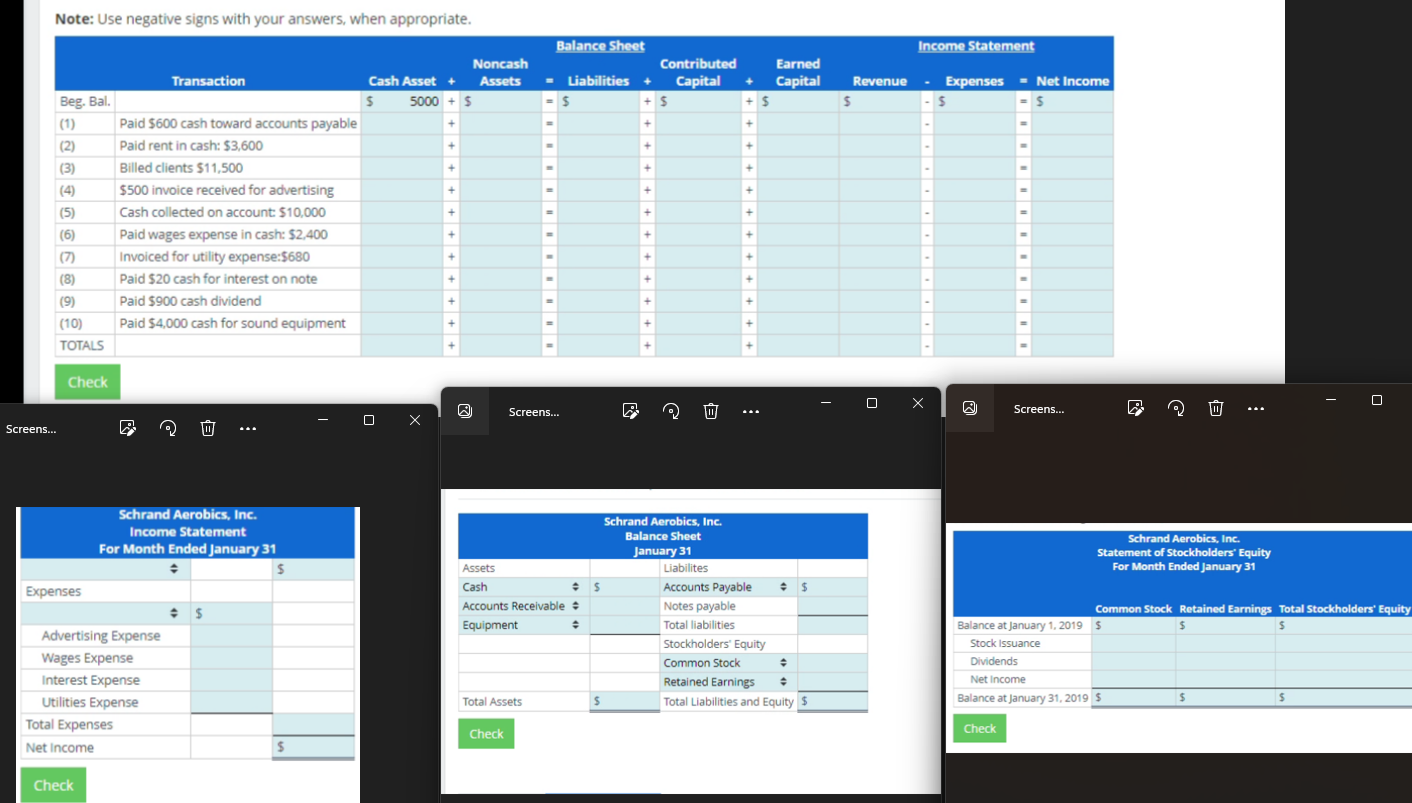Image resolution: width=1412 pixels, height=803 pixels.
Task: Click the 'Balance Sheet' column group heading
Action: 600,46
